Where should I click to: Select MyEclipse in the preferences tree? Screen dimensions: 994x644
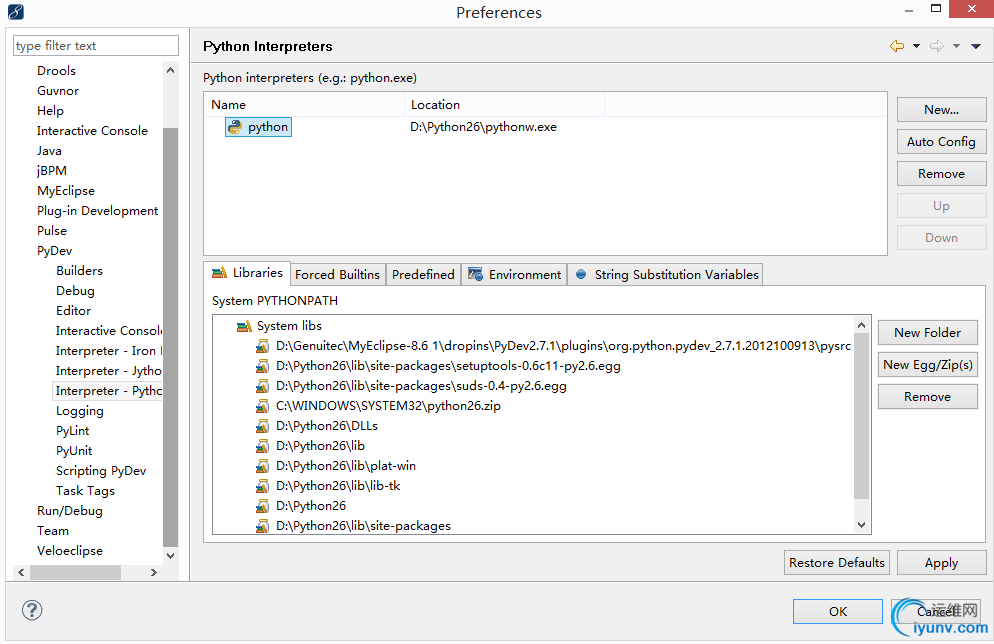(x=65, y=191)
